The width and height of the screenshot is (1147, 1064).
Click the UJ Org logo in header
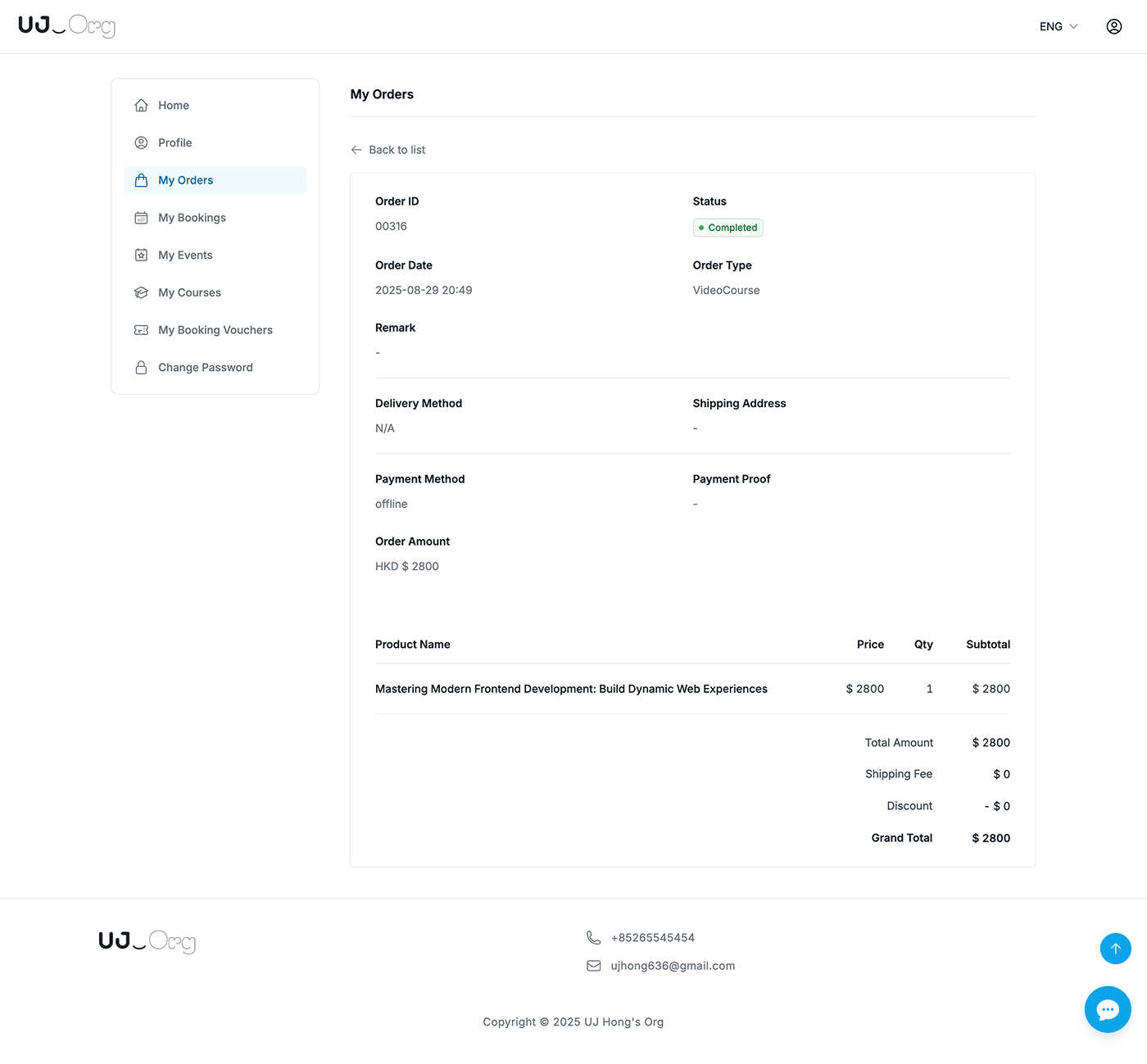[x=66, y=26]
